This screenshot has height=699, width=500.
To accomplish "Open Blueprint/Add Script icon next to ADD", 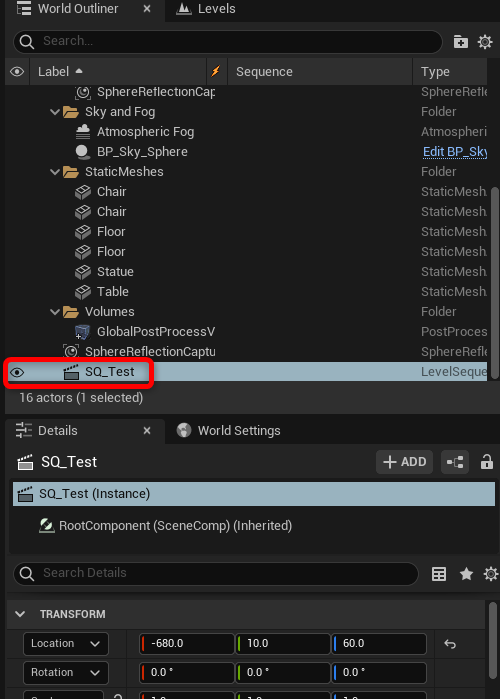I will click(x=455, y=462).
